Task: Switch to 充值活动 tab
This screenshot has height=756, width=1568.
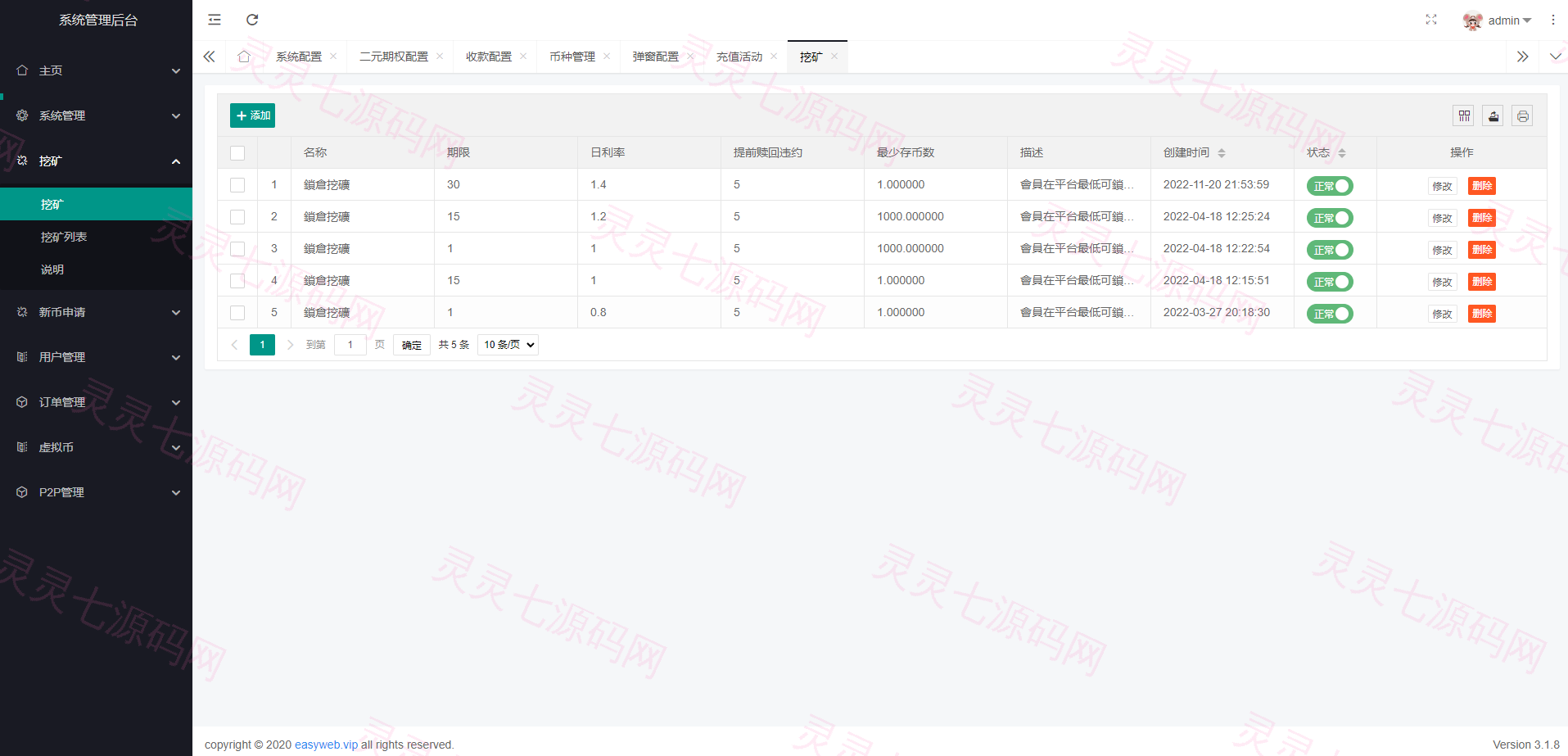Action: pos(739,57)
